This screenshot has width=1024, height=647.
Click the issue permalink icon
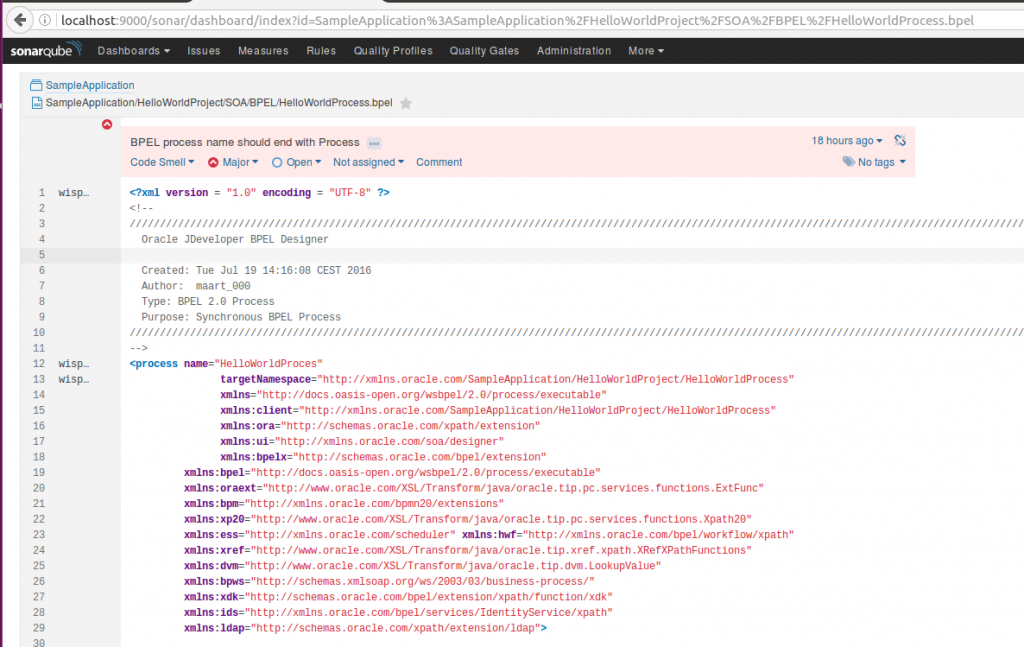click(899, 141)
